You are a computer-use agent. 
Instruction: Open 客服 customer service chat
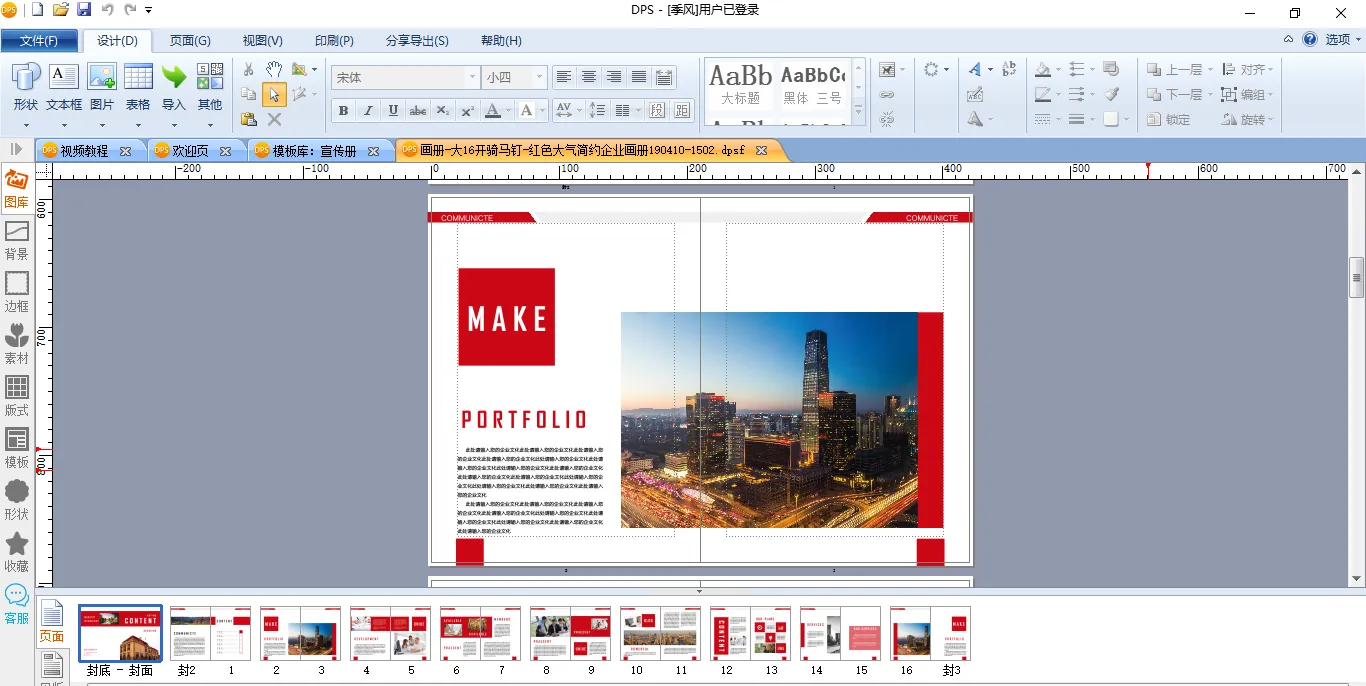click(x=17, y=604)
